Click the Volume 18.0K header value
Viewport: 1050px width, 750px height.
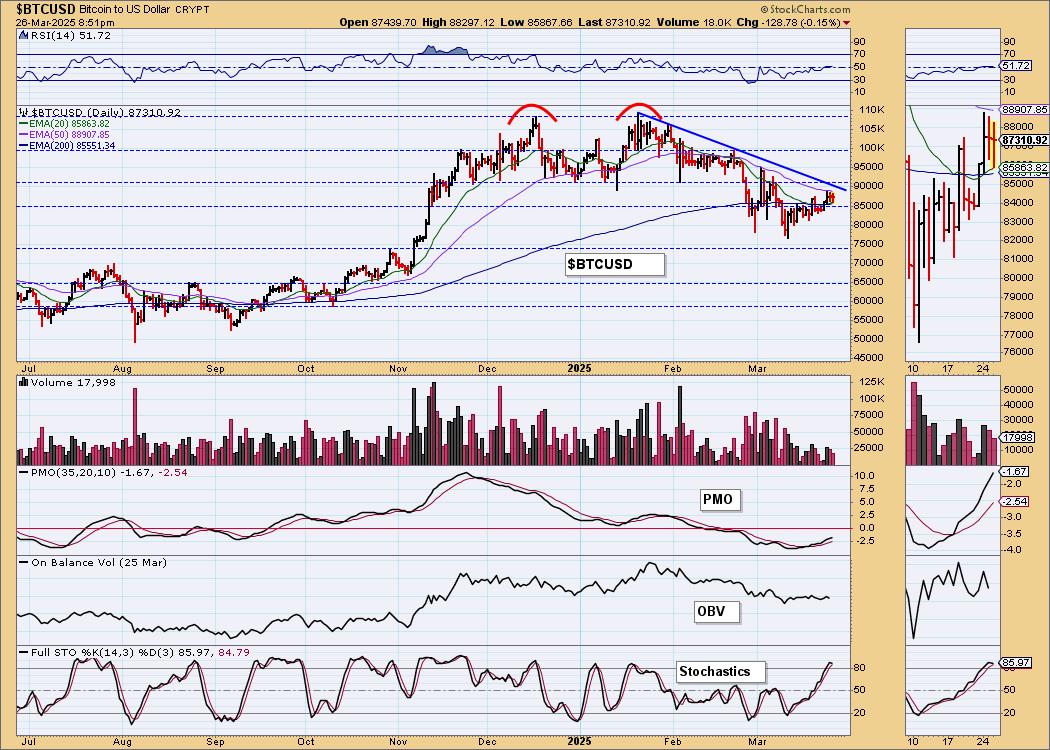(694, 22)
